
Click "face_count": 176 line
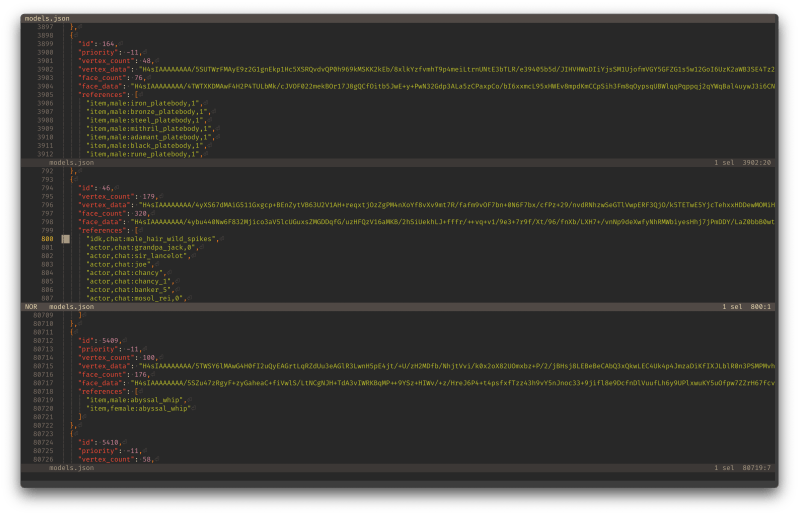(x=114, y=374)
